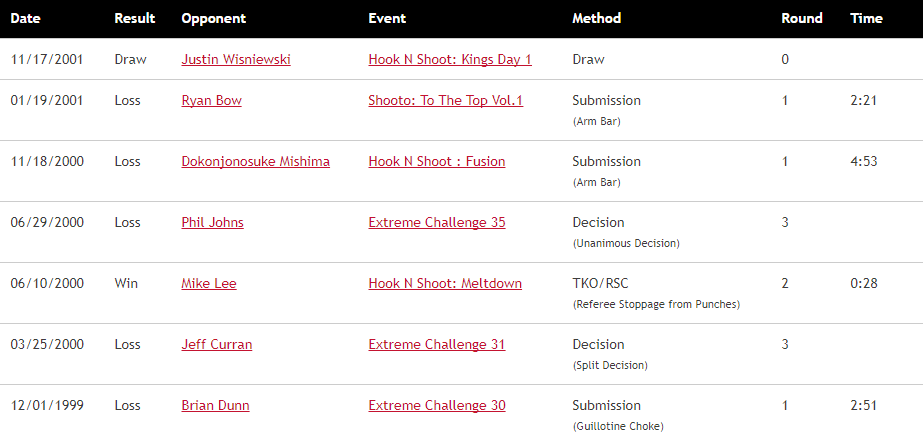Open Brian Dunn fighter link

(215, 405)
